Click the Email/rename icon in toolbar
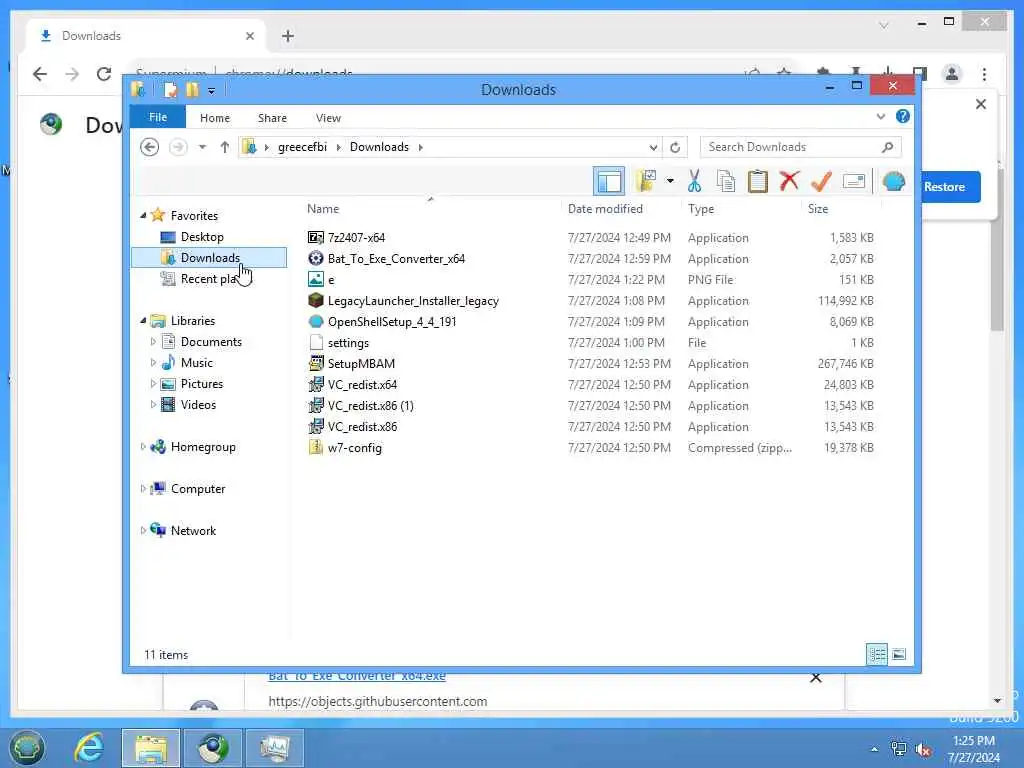The height and width of the screenshot is (768, 1024). [854, 181]
